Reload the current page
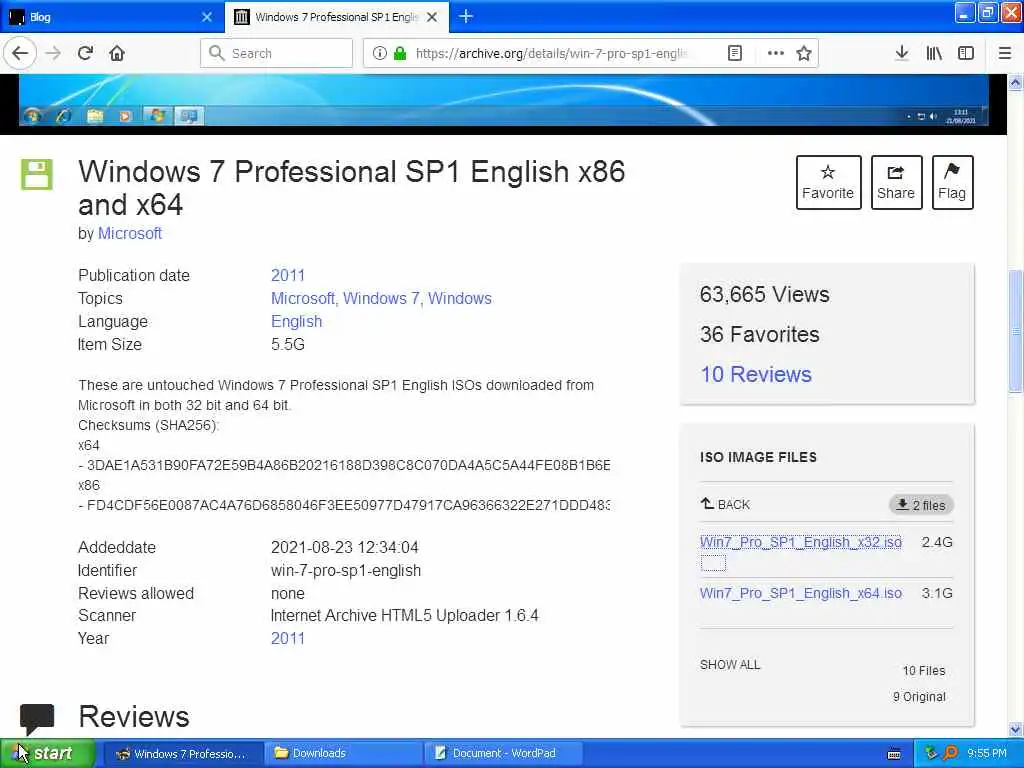This screenshot has width=1024, height=768. (x=85, y=53)
